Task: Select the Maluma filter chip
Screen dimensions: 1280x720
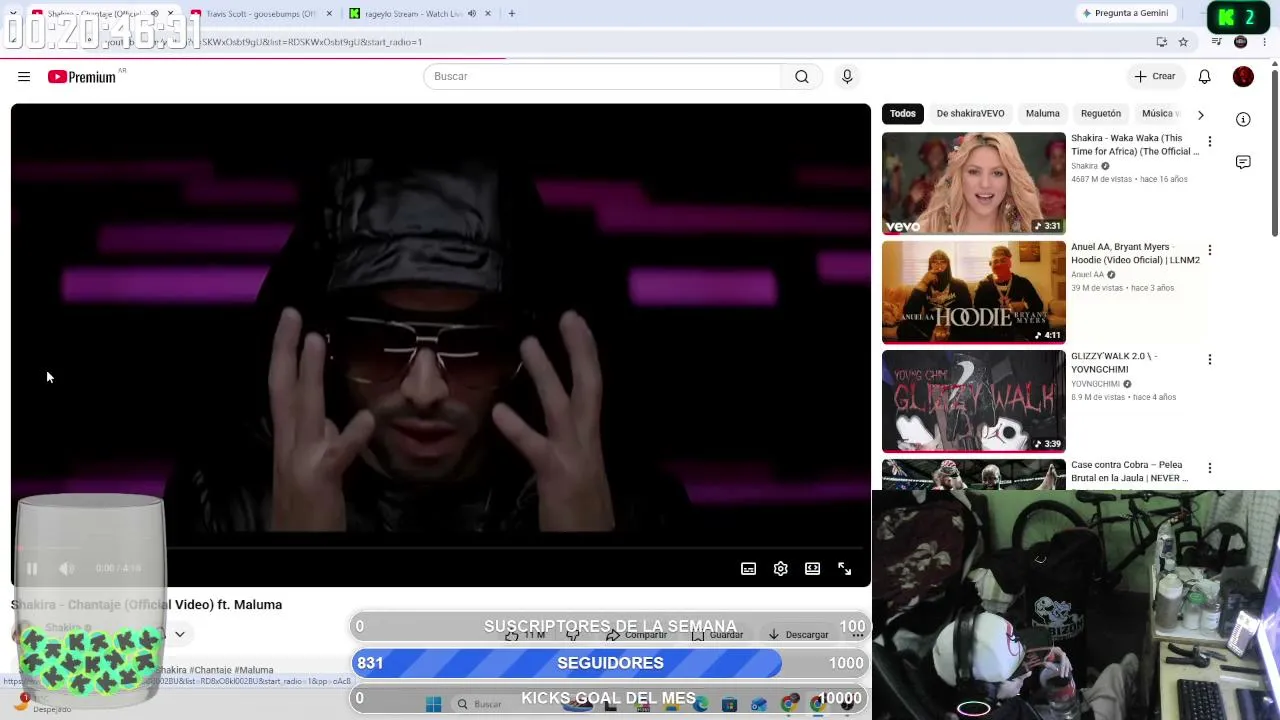Action: tap(1042, 114)
